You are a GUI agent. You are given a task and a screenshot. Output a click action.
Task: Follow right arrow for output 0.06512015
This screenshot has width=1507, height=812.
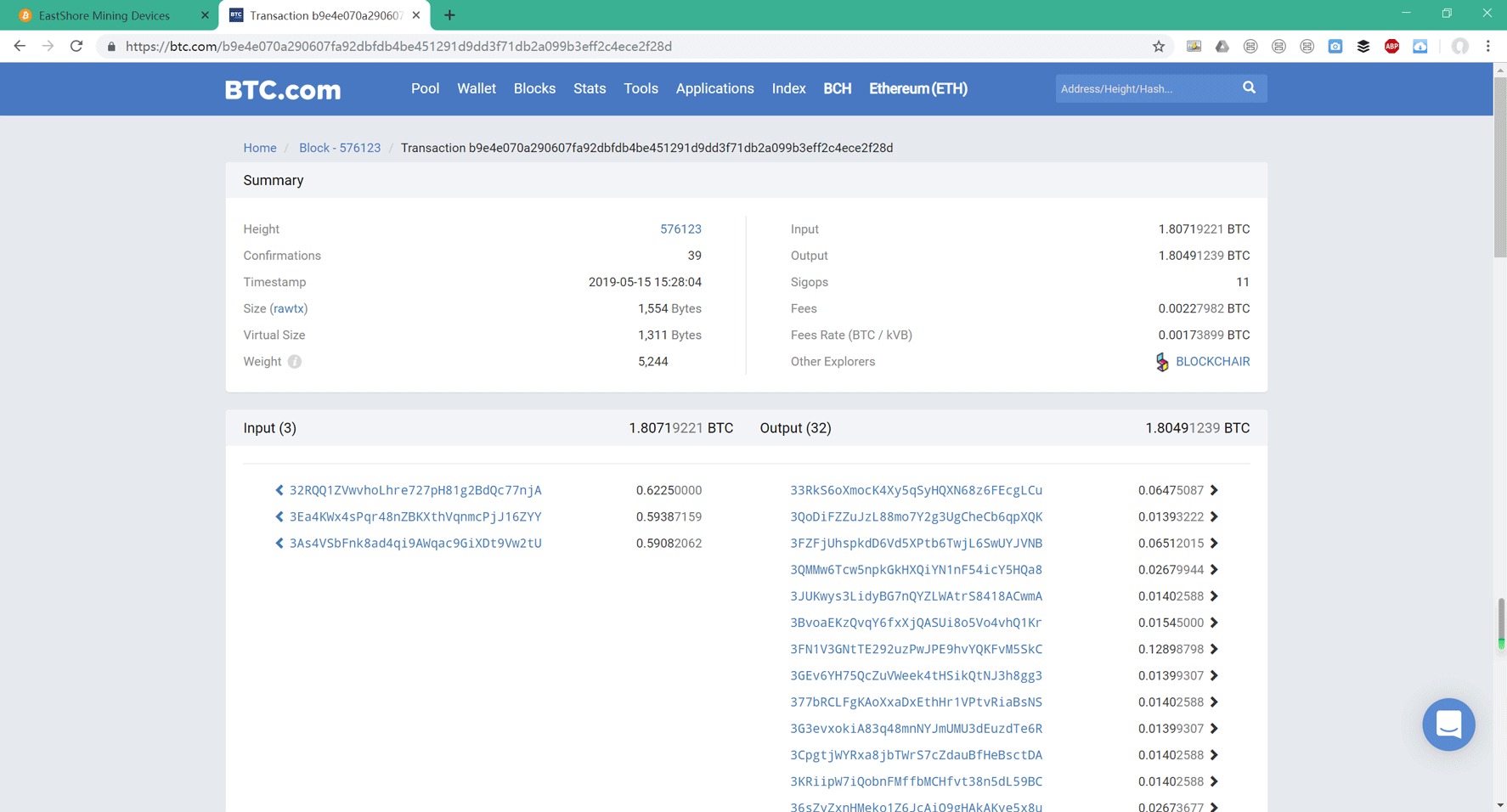pyautogui.click(x=1214, y=543)
